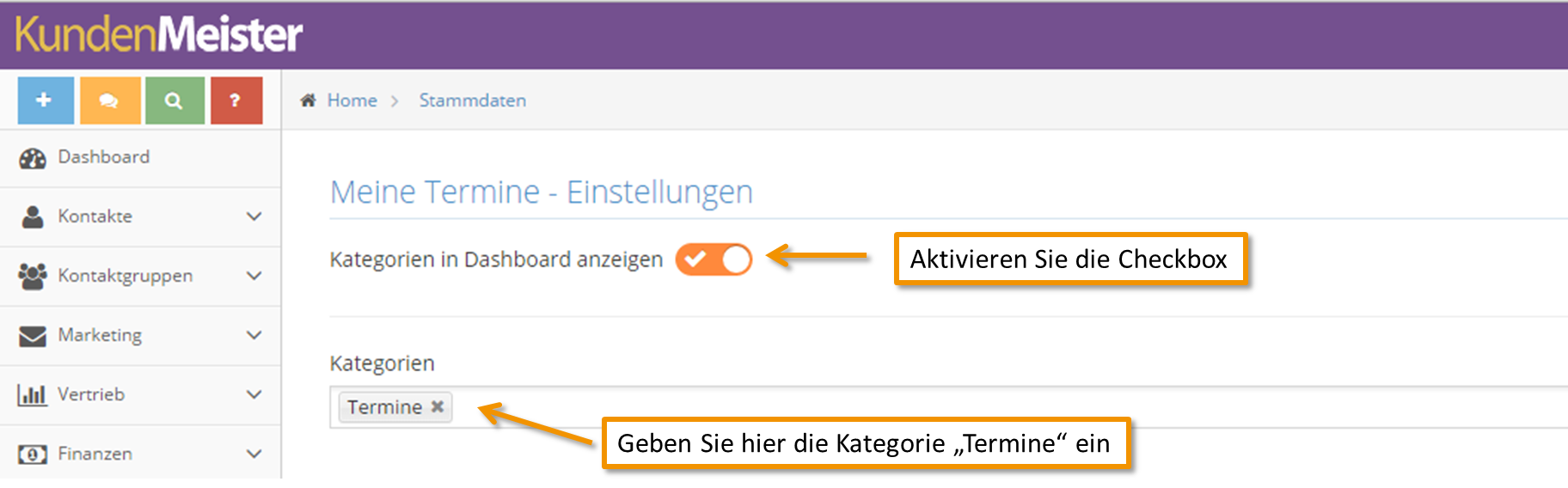Click the KundenMeister logo

pyautogui.click(x=159, y=34)
